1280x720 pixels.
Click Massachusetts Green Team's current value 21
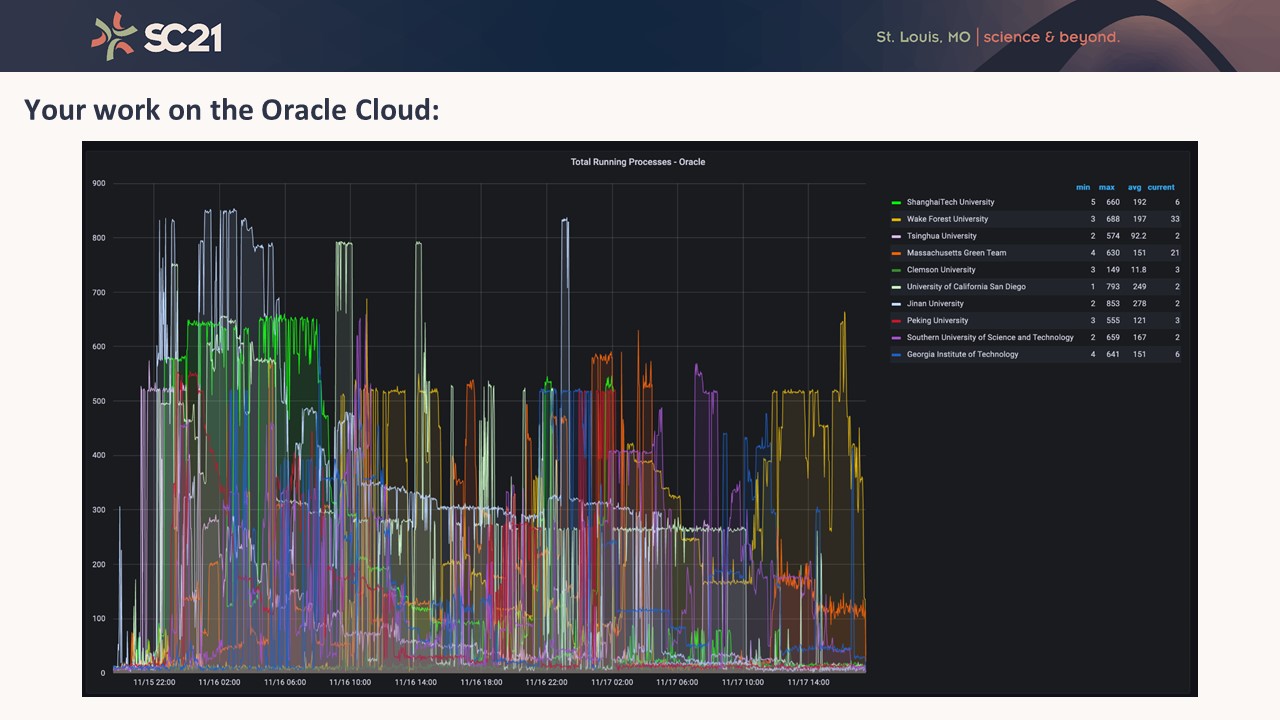point(1175,253)
